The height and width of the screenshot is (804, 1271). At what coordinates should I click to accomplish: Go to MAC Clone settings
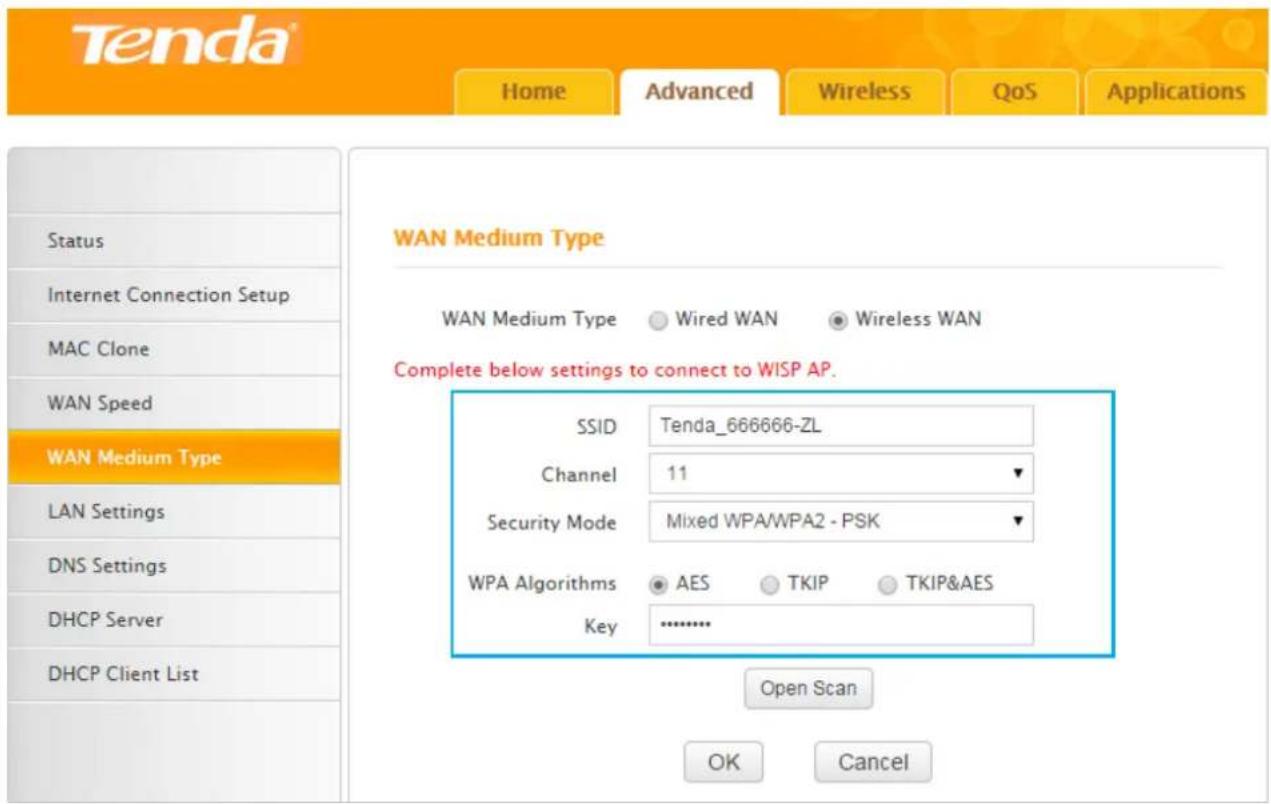174,349
